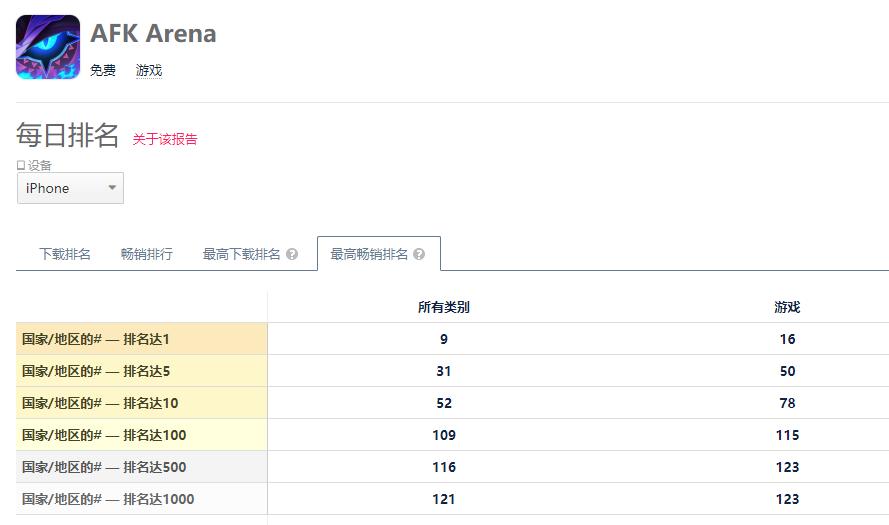The image size is (889, 525).
Task: Click the 排名达1000 row label
Action: tap(108, 499)
